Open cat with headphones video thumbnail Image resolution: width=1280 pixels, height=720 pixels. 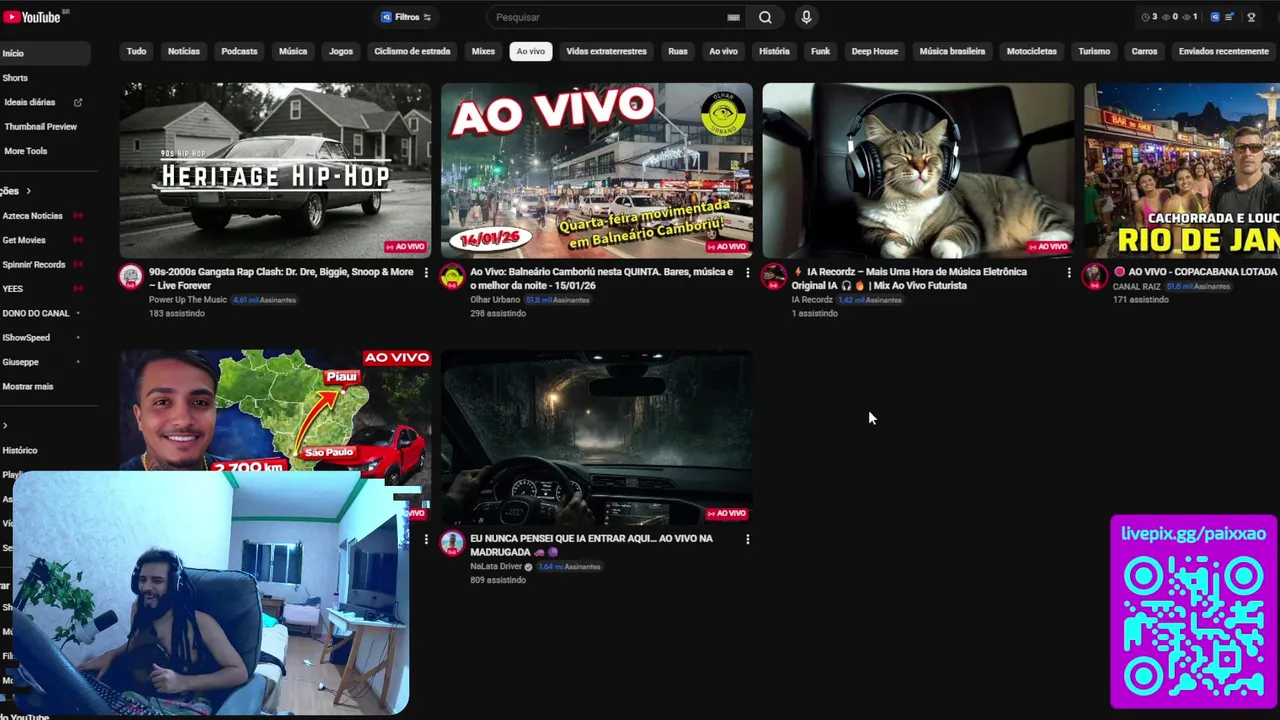918,170
